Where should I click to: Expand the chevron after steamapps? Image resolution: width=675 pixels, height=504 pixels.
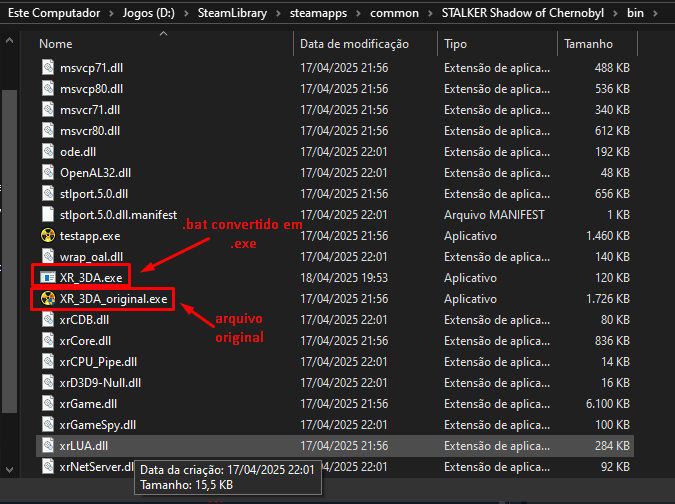click(x=359, y=13)
